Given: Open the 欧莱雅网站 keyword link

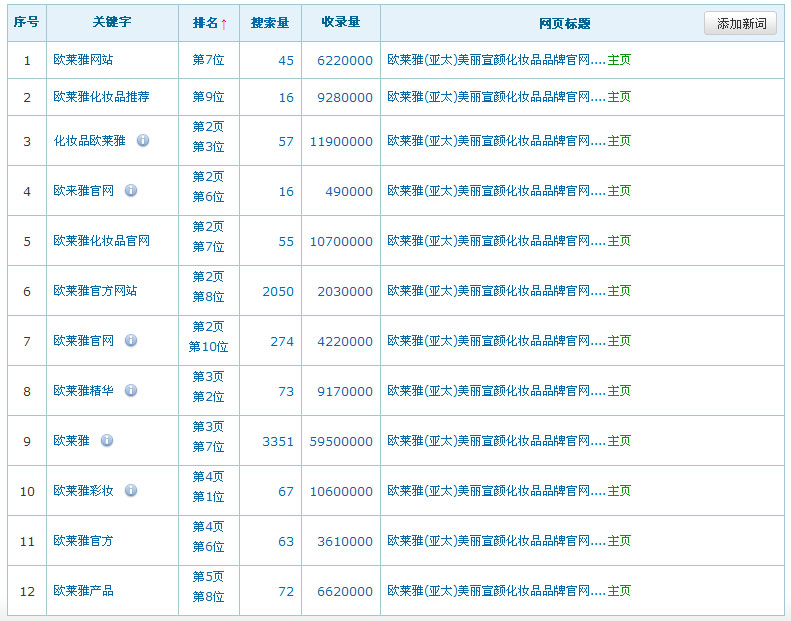Looking at the screenshot, I should point(83,61).
